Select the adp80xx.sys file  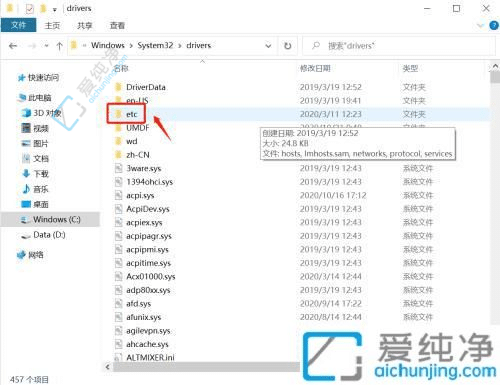tap(148, 290)
